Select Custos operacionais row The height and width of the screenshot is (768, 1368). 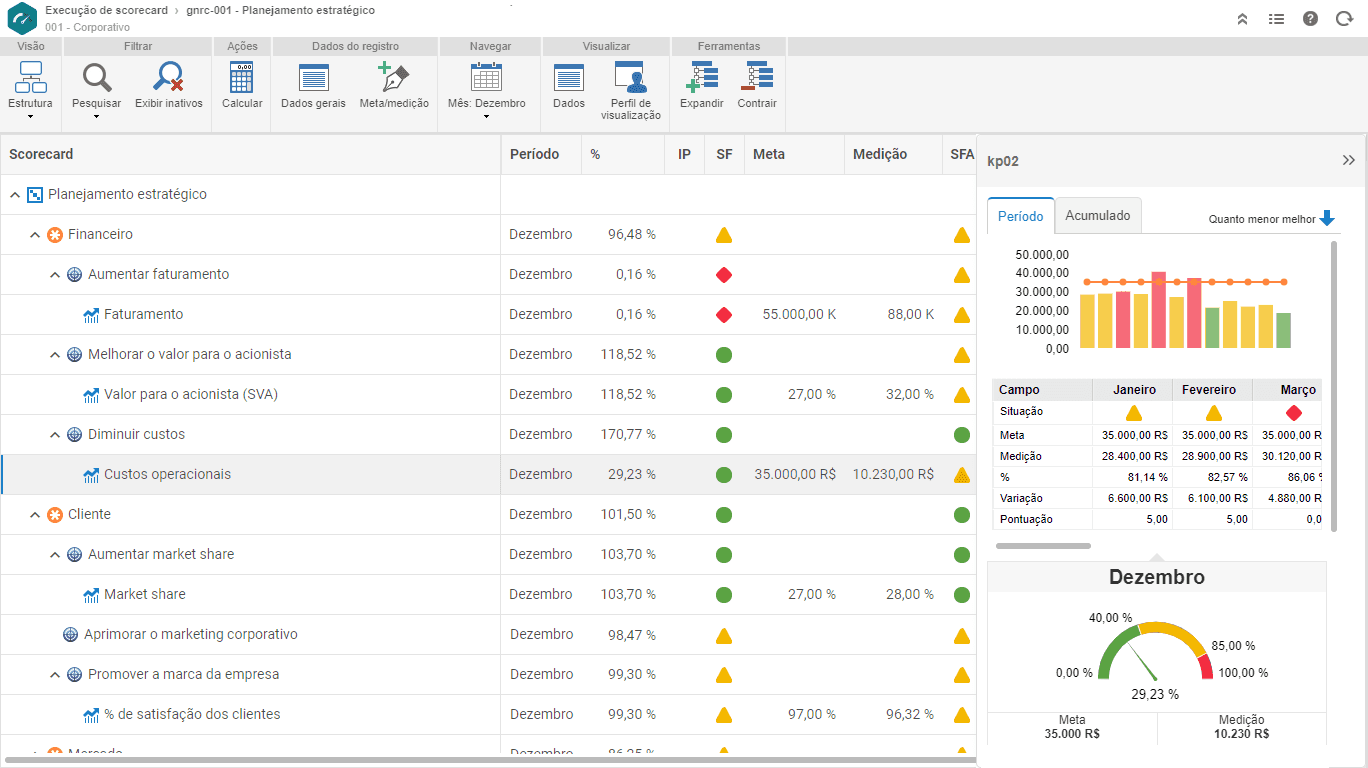tap(488, 475)
